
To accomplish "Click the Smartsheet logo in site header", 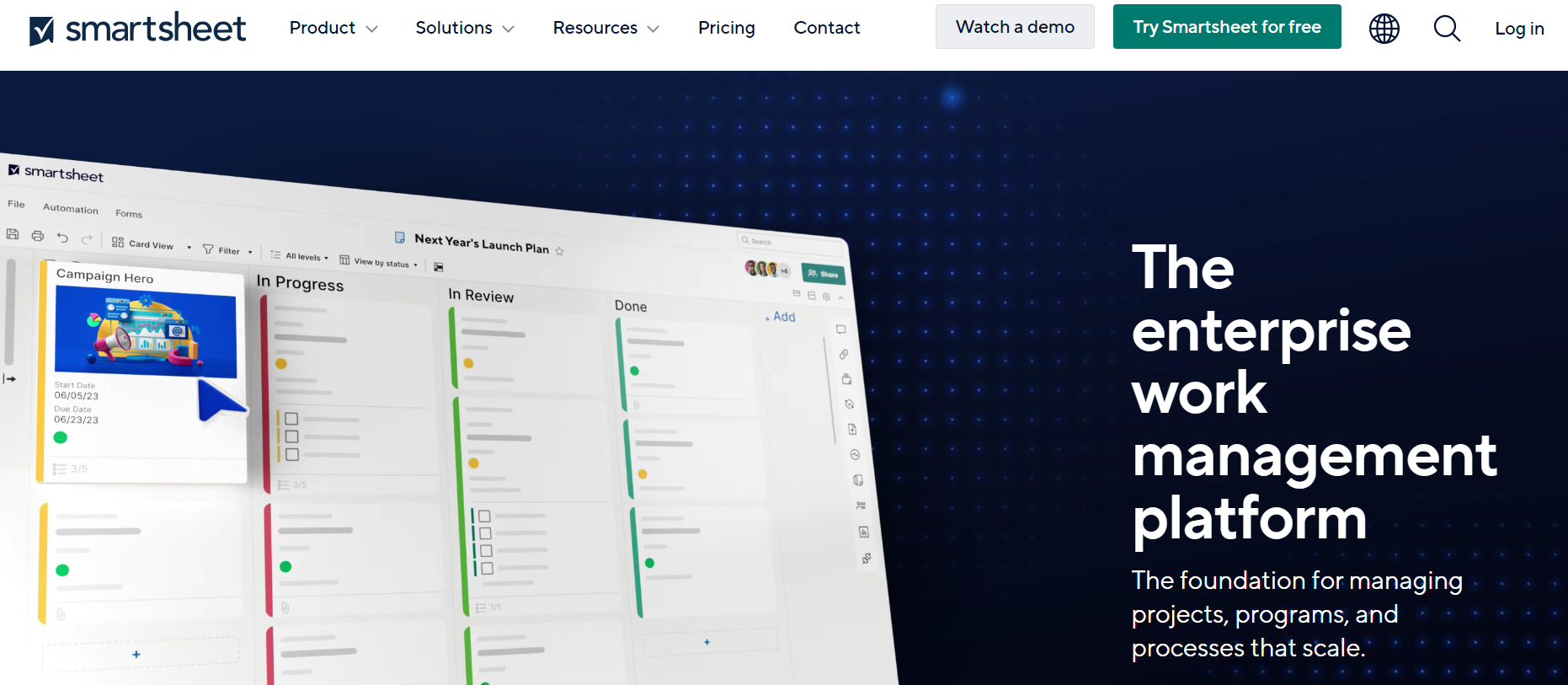I will [138, 29].
